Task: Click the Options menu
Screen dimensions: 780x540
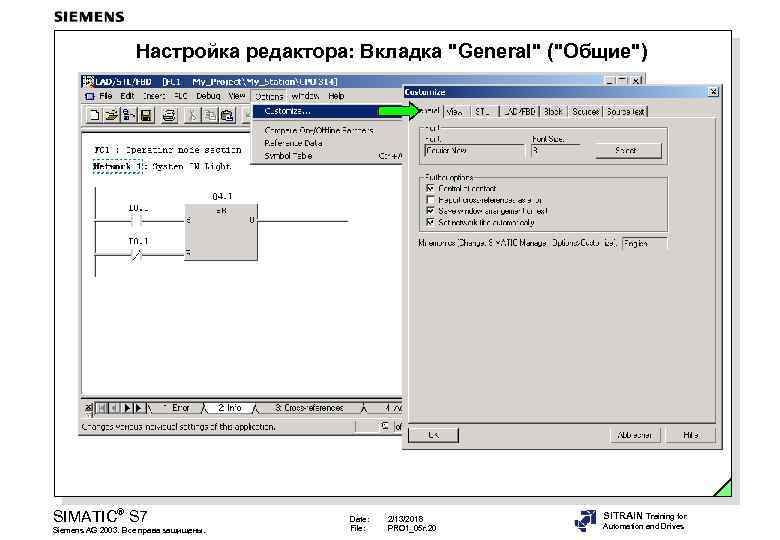Action: [x=269, y=96]
